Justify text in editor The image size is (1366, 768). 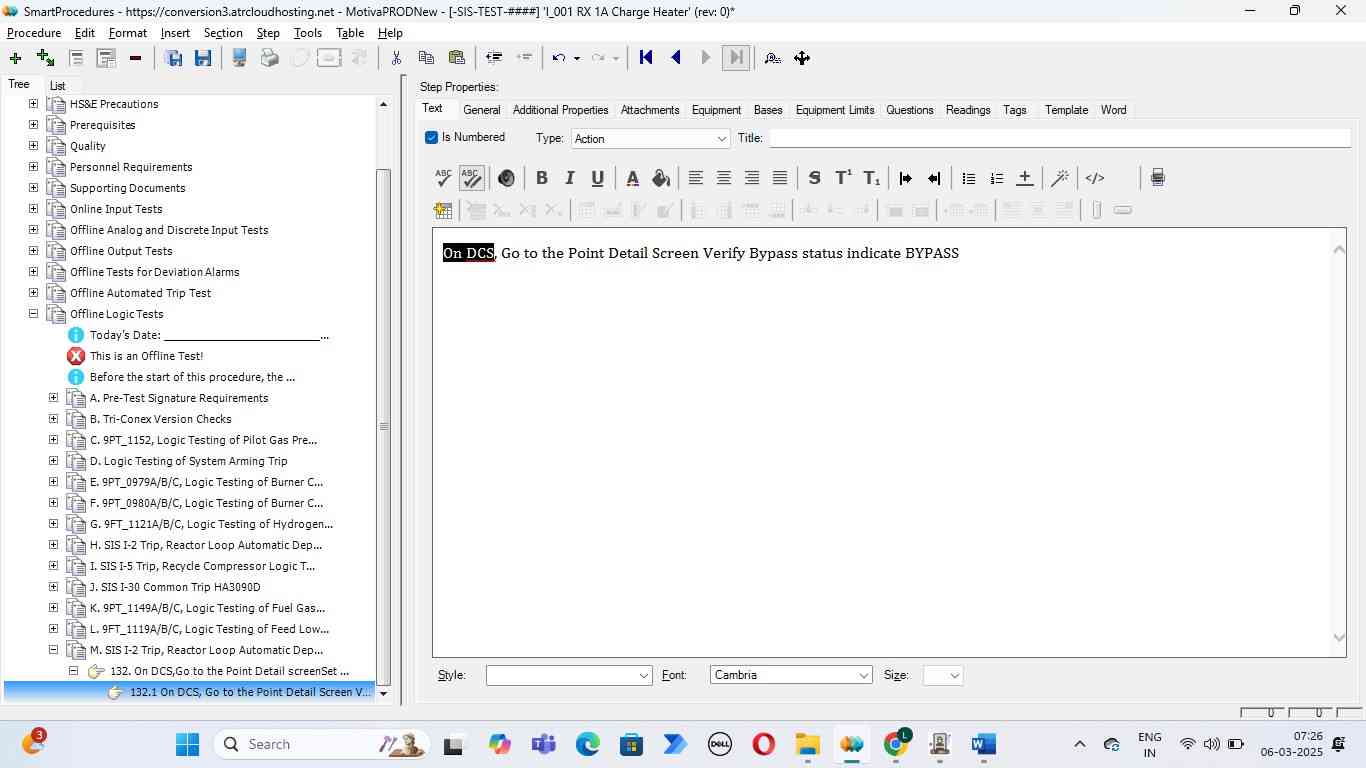point(779,178)
